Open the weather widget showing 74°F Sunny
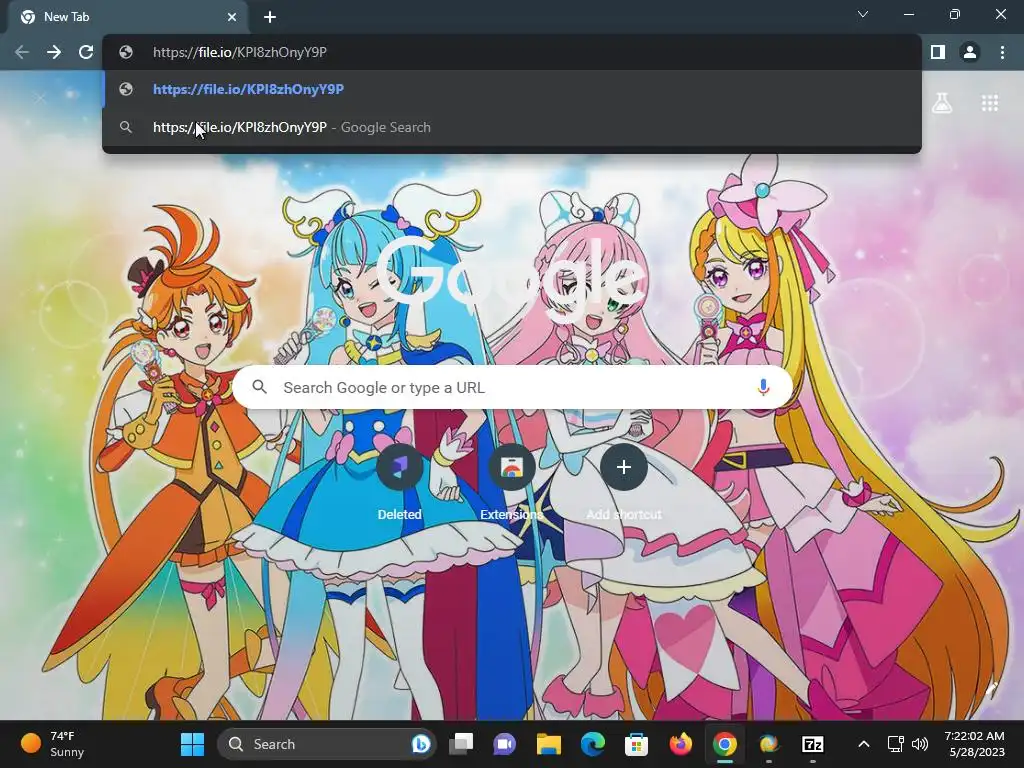This screenshot has height=768, width=1024. click(52, 744)
